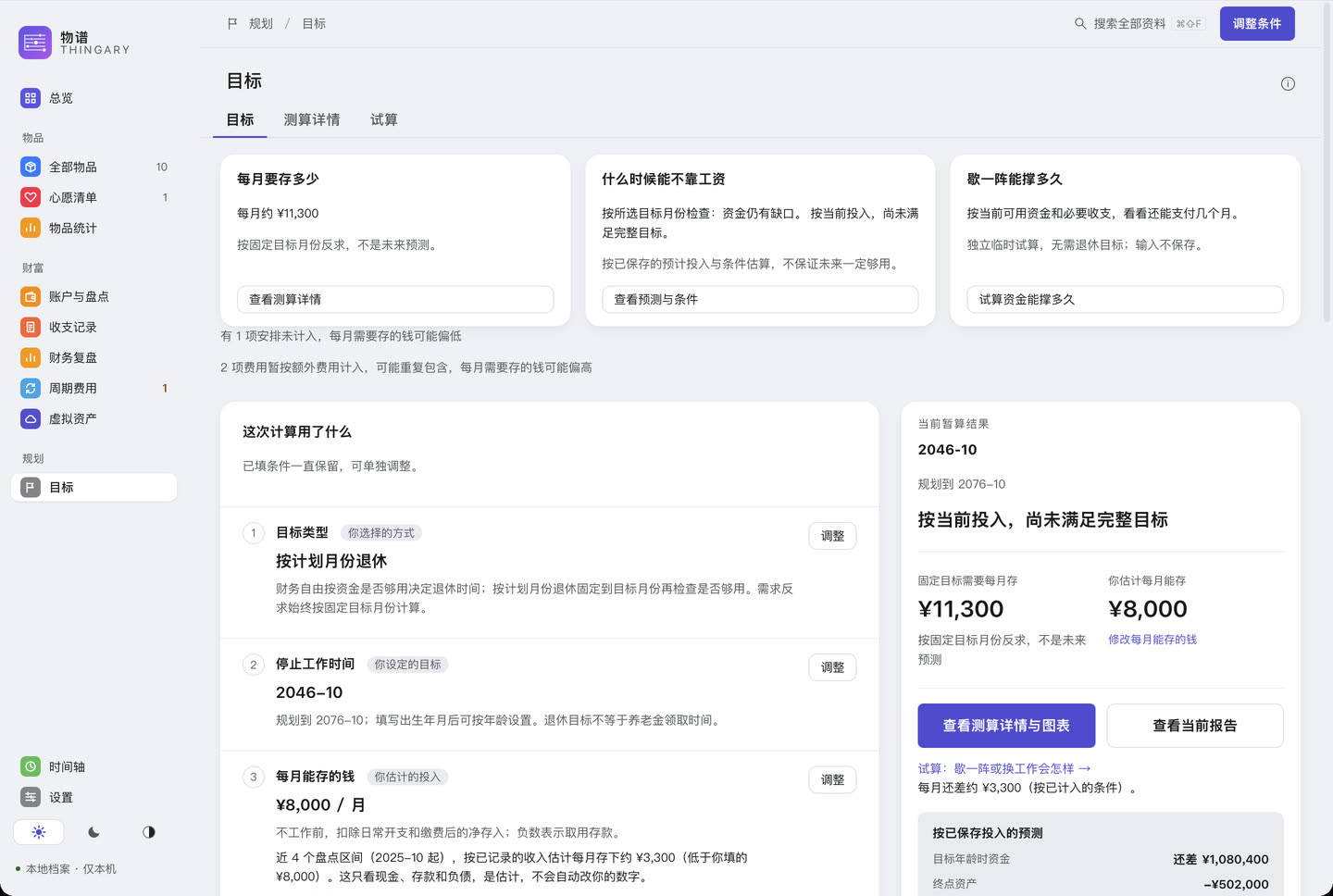
Task: Open 总览 overview icon in sidebar
Action: pyautogui.click(x=31, y=98)
